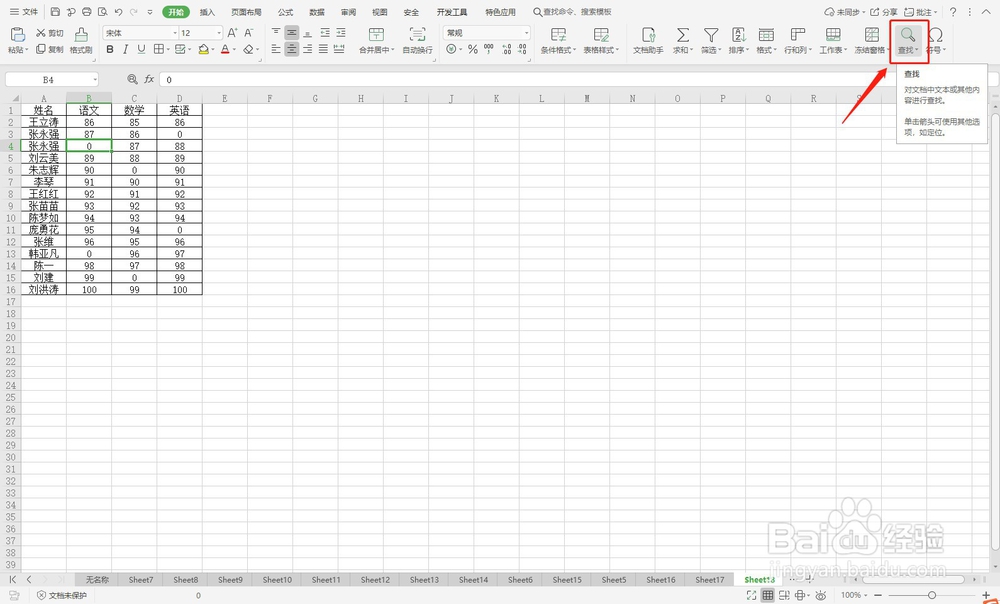1000x604 pixels.
Task: Decrease font size with A- icon
Action: (x=249, y=33)
